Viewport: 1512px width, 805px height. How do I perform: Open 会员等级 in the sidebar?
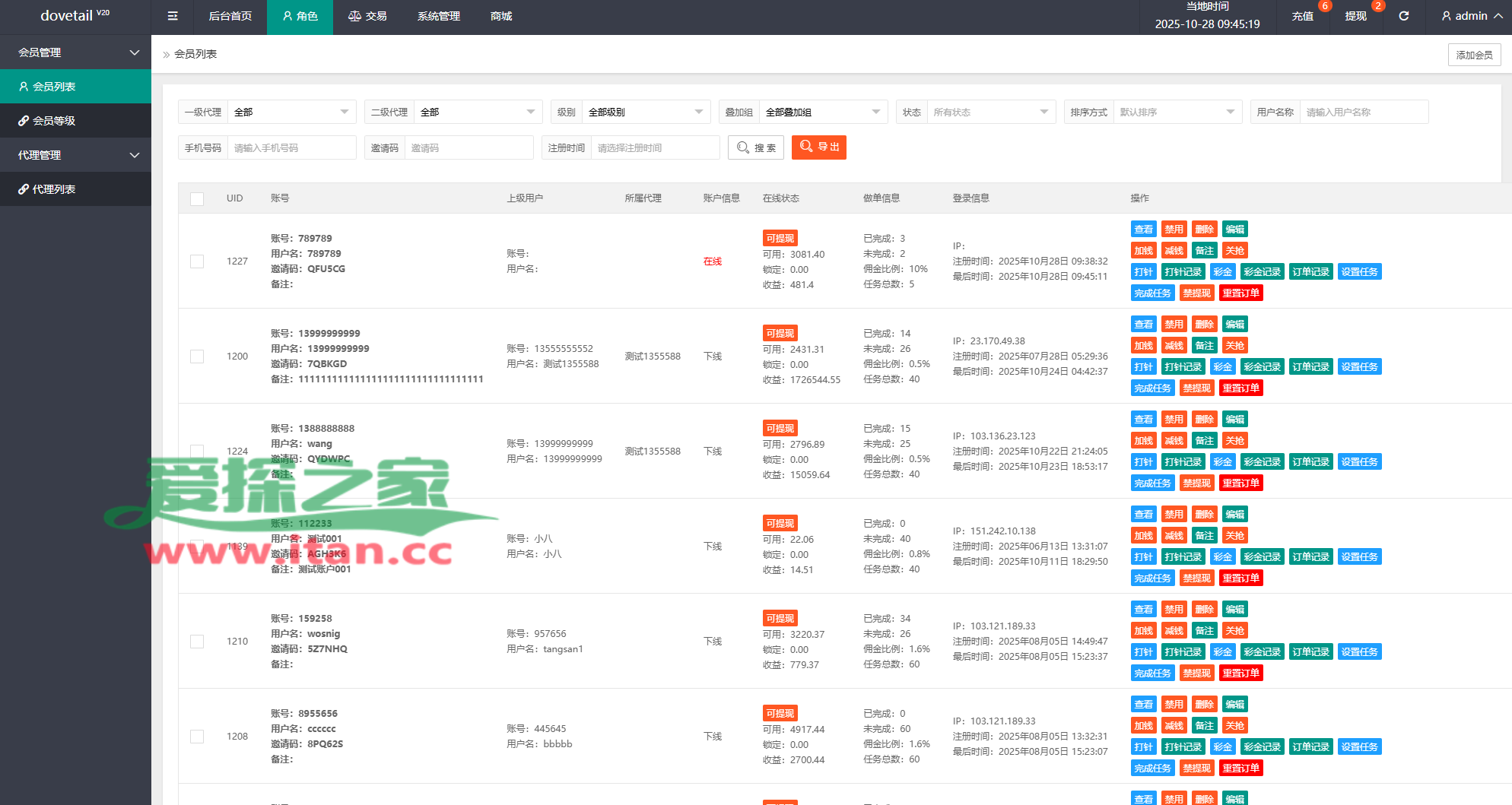pos(75,121)
